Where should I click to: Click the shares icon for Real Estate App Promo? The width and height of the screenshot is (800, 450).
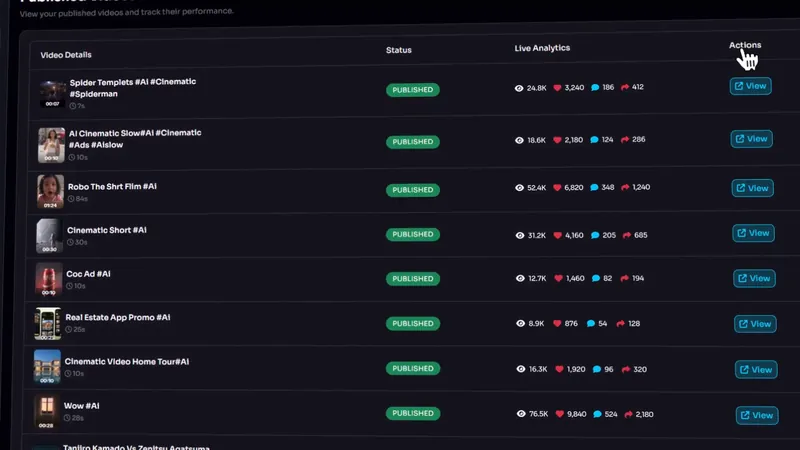621,323
